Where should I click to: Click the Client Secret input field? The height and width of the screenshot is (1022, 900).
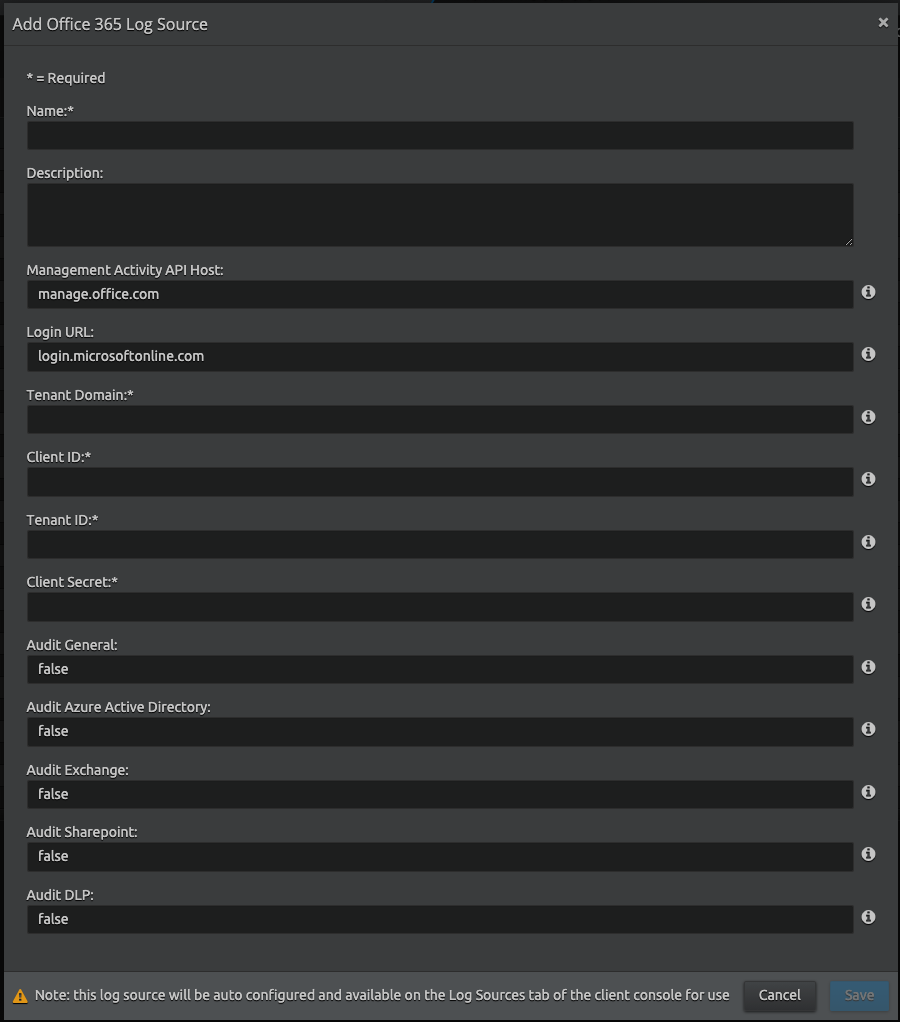click(x=440, y=606)
